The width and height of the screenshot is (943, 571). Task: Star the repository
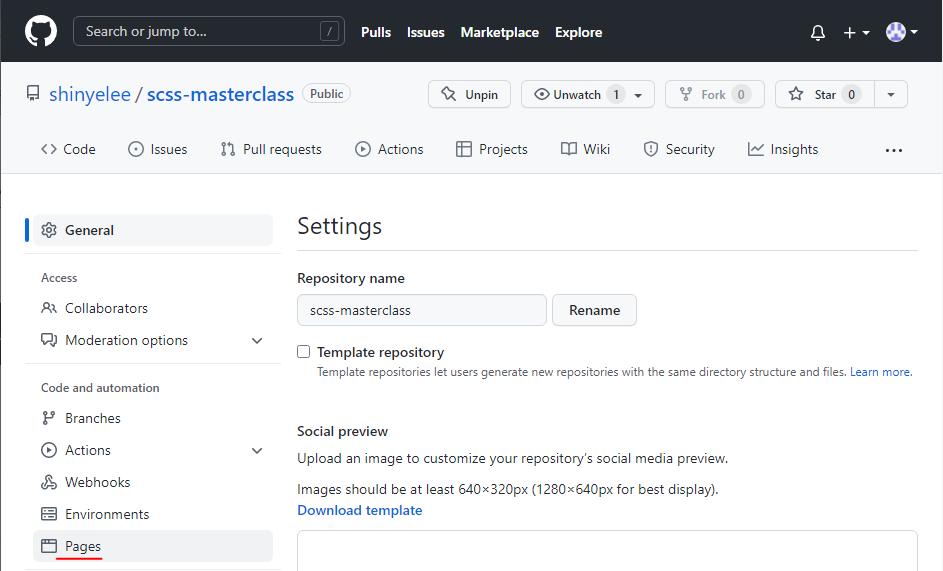(x=825, y=94)
